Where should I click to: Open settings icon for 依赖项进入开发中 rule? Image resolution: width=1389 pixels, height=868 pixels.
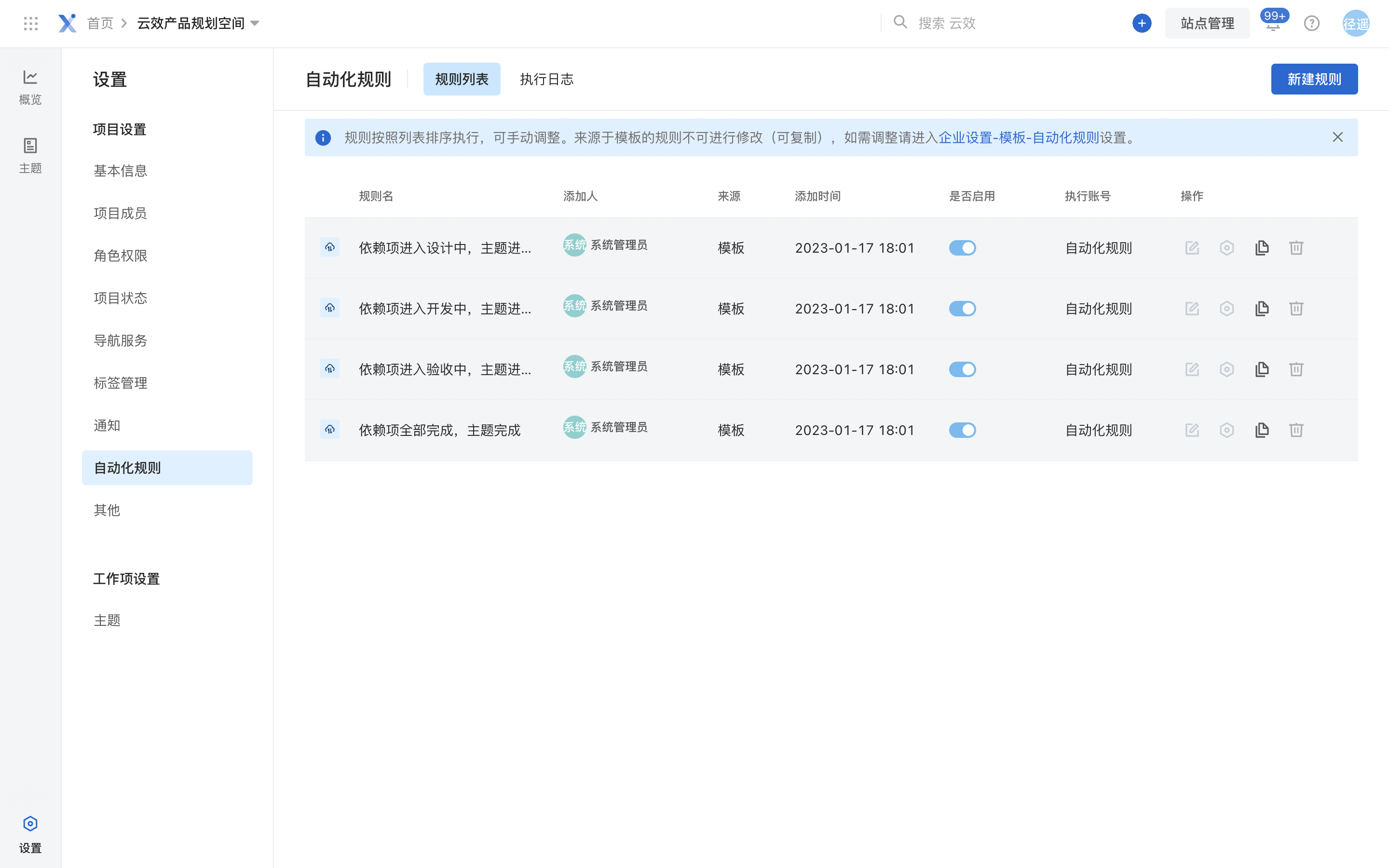(x=1226, y=309)
